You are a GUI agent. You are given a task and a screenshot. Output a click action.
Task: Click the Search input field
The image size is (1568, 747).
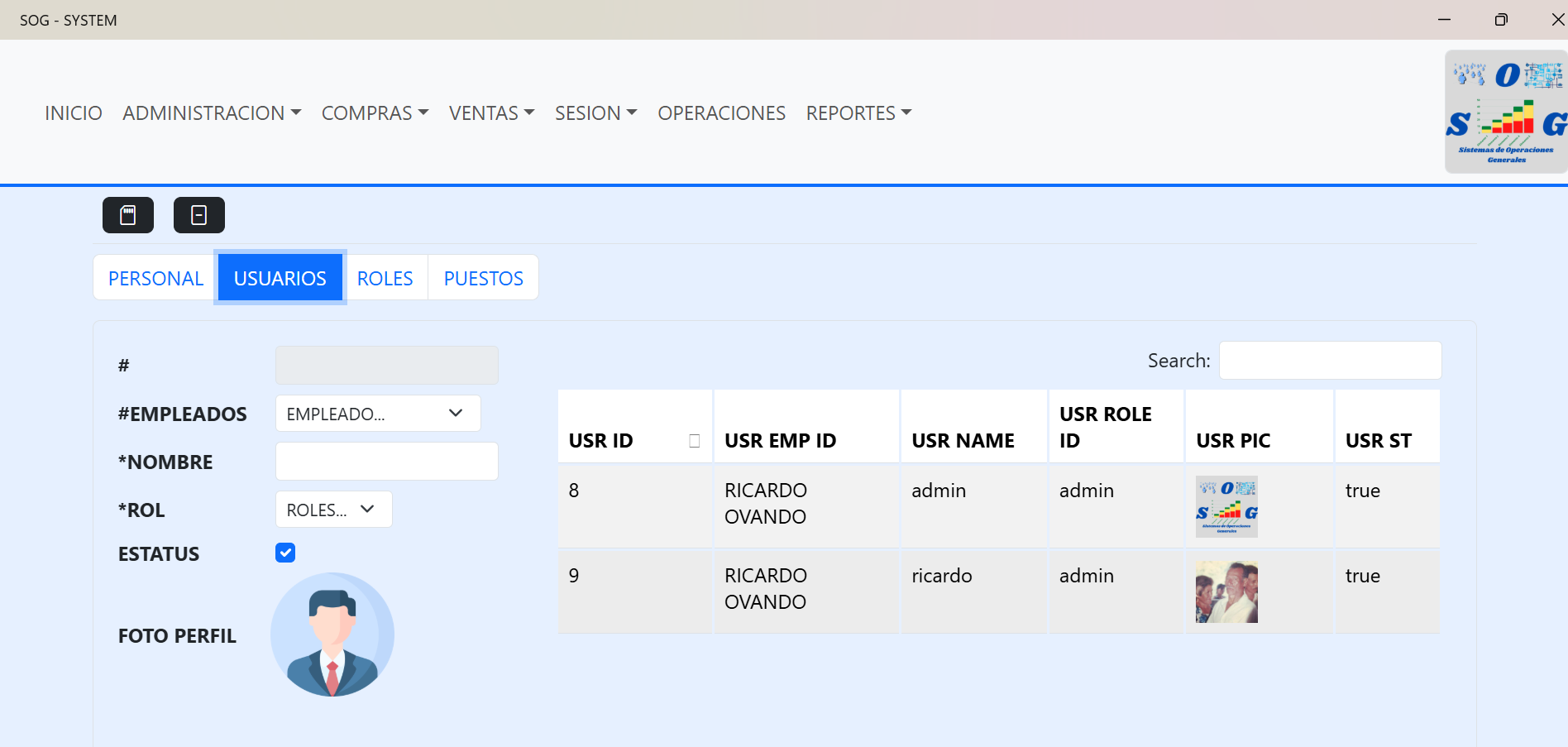(x=1330, y=361)
